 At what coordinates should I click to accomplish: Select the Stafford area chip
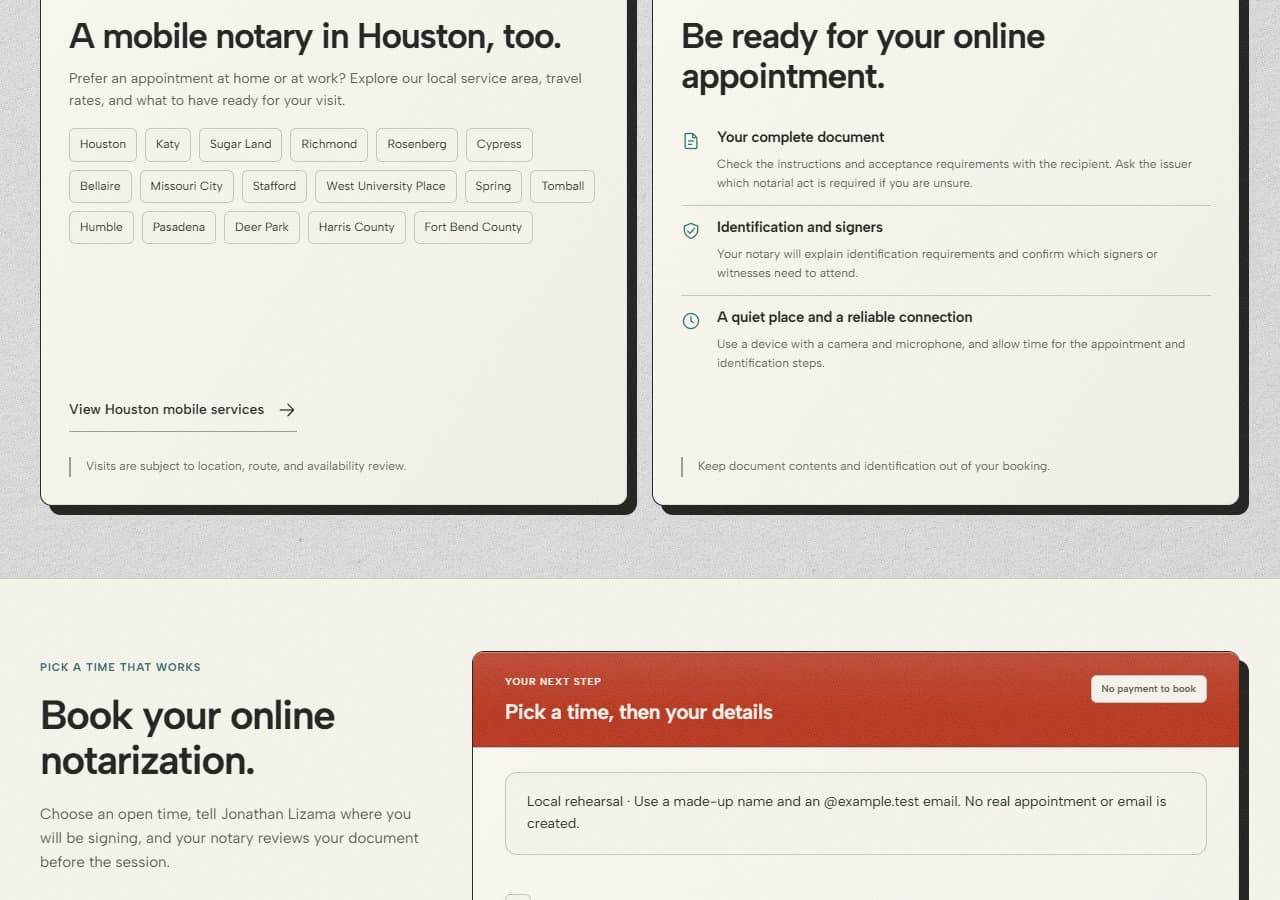(274, 186)
